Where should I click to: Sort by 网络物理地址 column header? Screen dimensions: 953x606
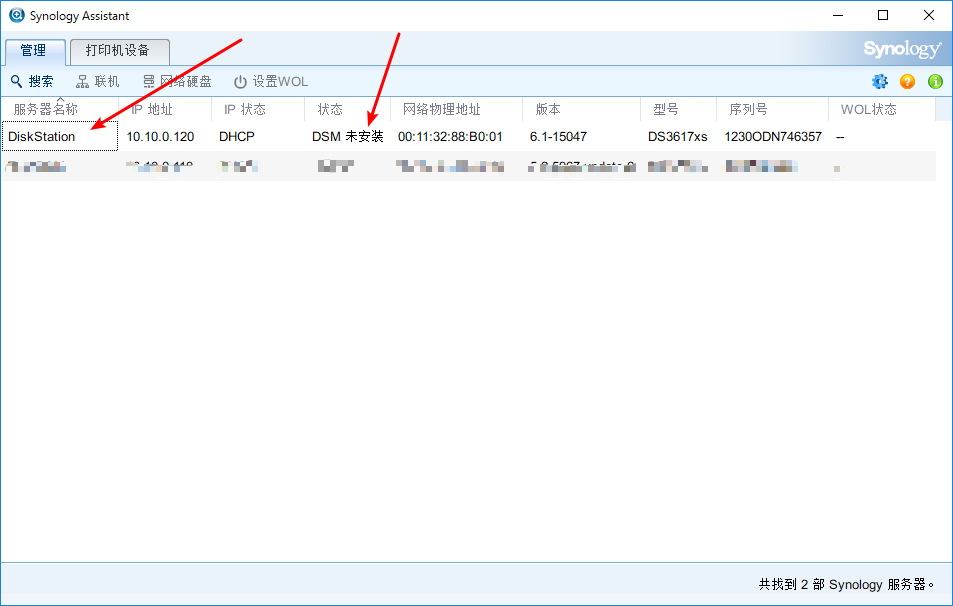point(456,109)
